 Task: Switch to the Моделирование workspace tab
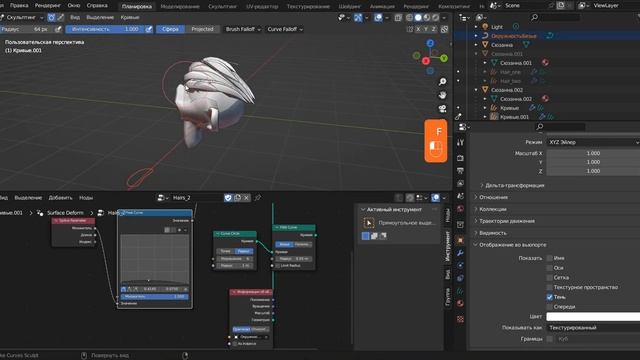(x=180, y=7)
